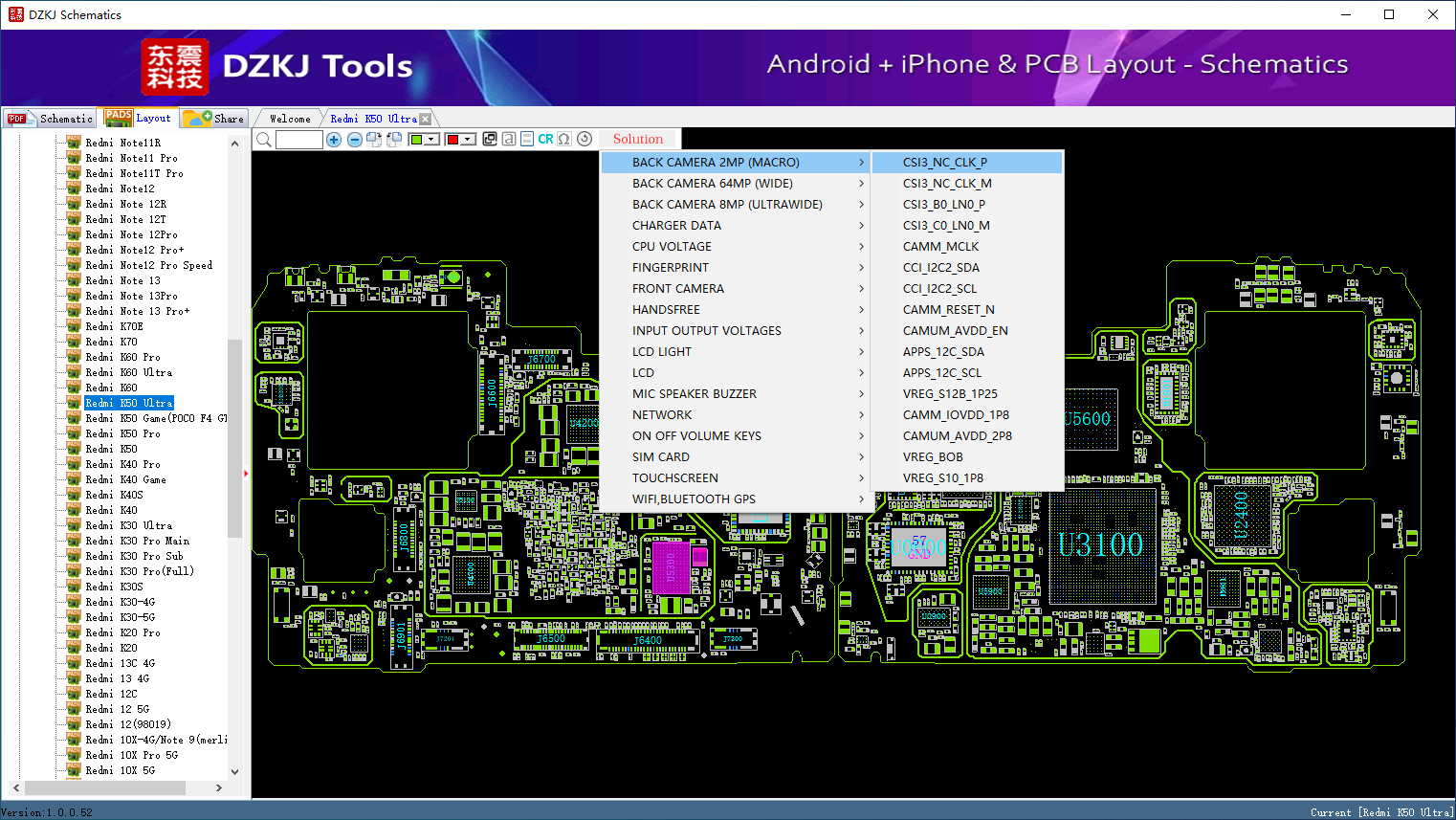Click the U3100 chip on the board

coord(1100,545)
